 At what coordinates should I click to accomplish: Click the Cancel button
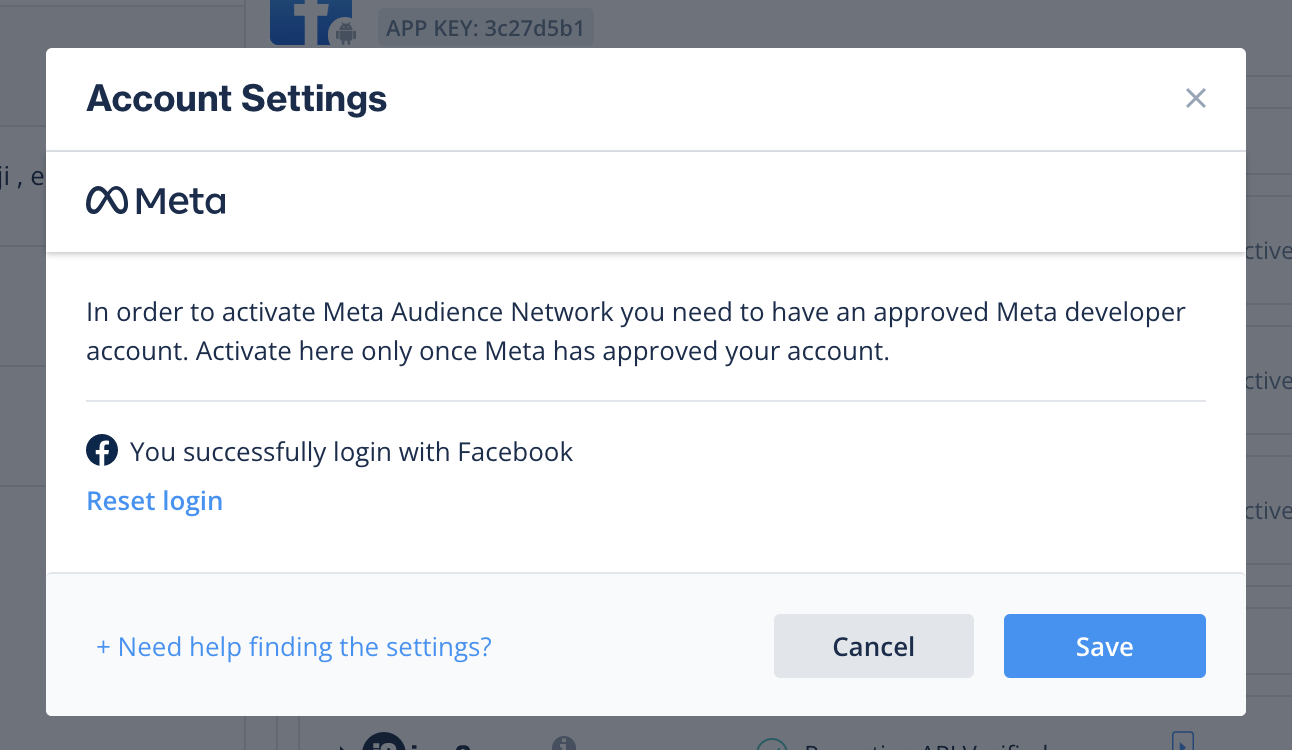pyautogui.click(x=873, y=646)
